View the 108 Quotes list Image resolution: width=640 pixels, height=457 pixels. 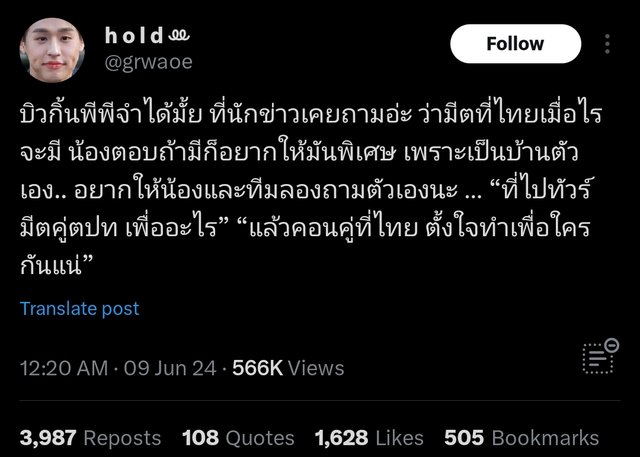[238, 438]
